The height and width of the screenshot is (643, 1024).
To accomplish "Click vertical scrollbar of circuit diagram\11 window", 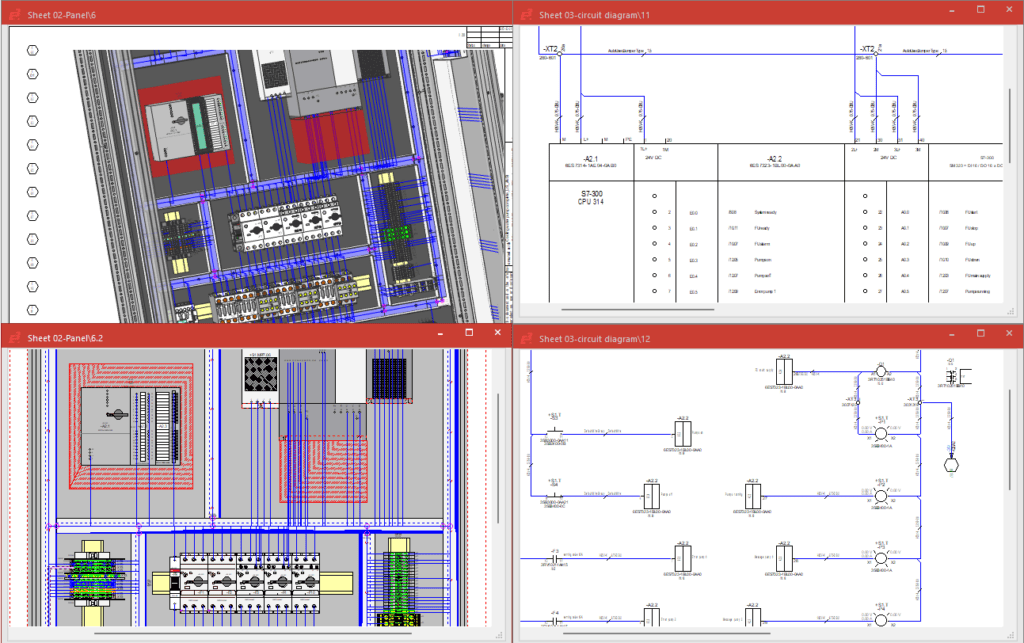I will click(x=1010, y=126).
